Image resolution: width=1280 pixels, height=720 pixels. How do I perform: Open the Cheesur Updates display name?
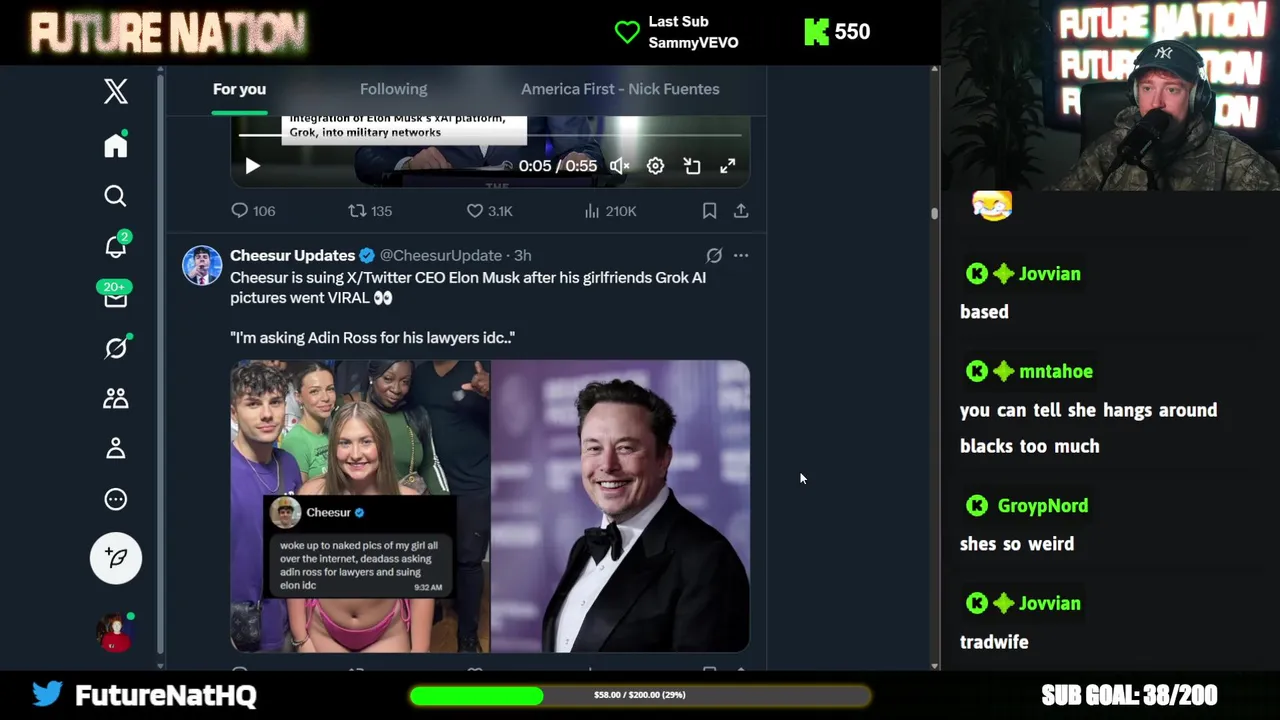pos(292,256)
